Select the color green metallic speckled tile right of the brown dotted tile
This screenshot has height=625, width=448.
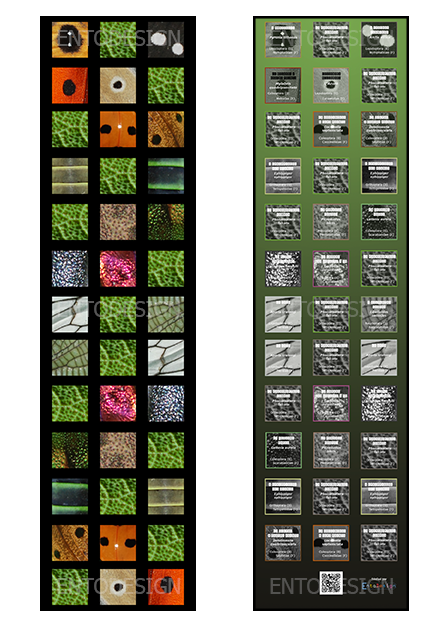coord(166,222)
